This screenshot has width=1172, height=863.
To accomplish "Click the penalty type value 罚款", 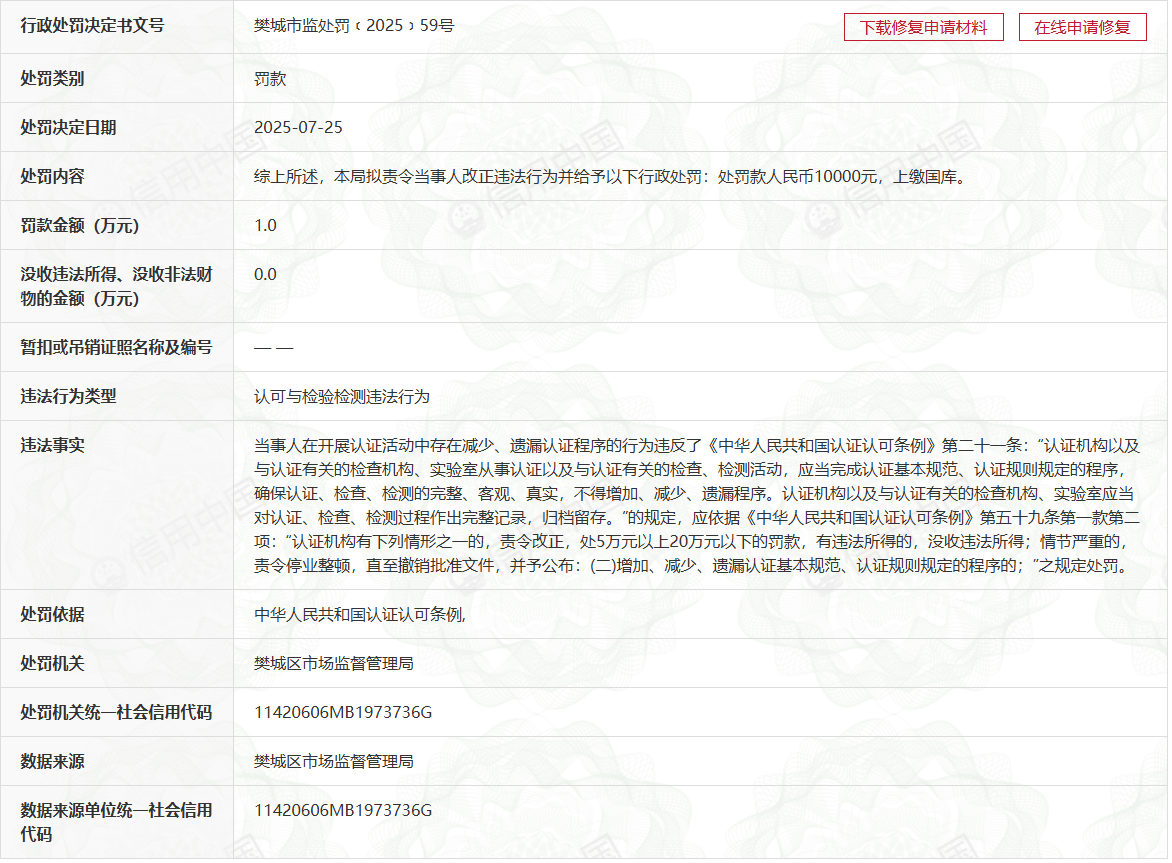I will pyautogui.click(x=270, y=79).
